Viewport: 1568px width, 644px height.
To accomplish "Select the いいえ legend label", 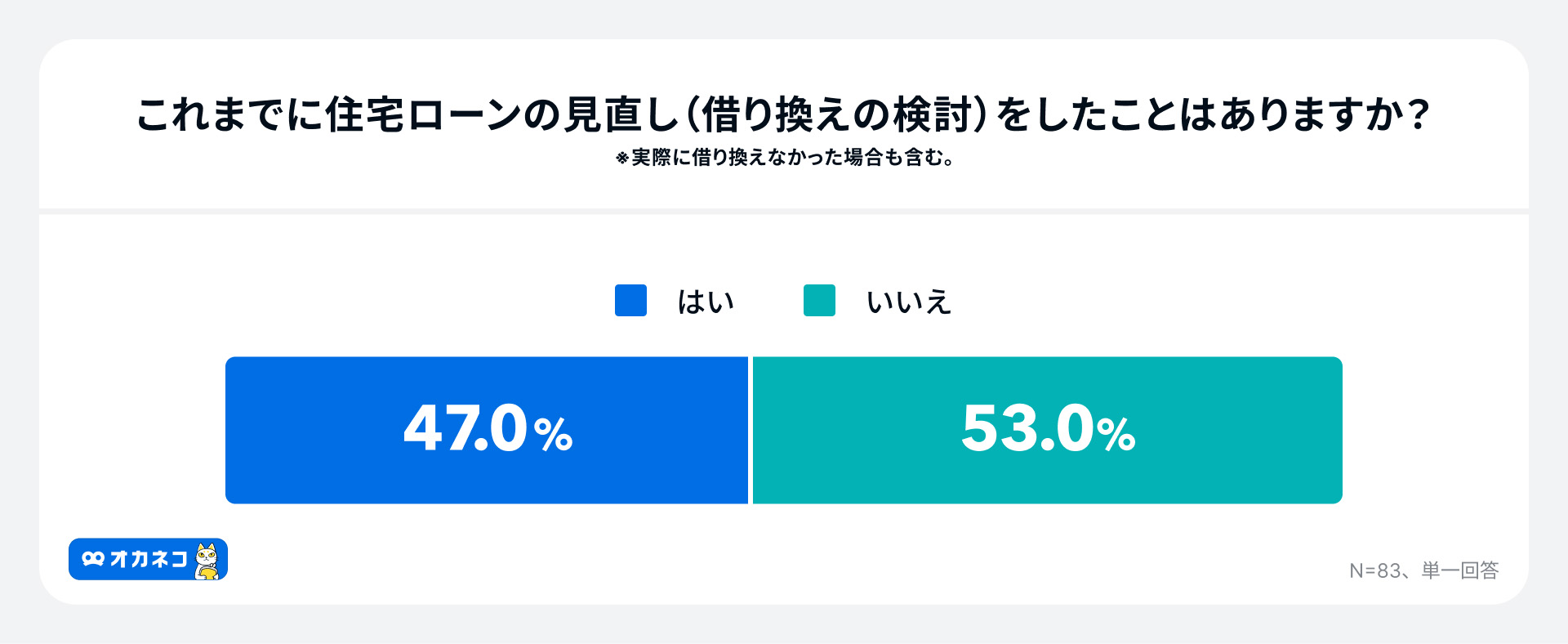I will tap(909, 302).
